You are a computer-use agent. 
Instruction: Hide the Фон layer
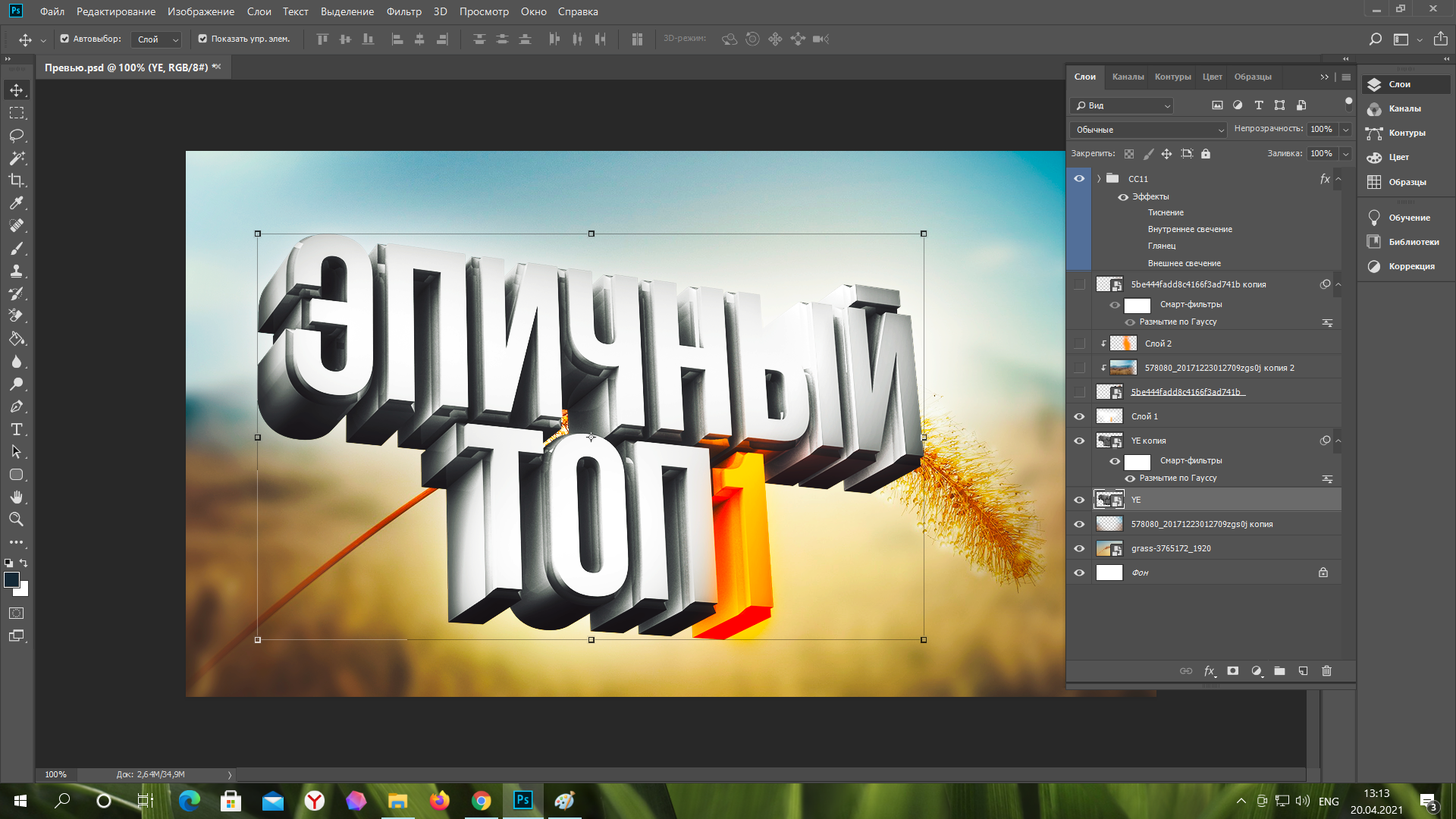point(1079,573)
